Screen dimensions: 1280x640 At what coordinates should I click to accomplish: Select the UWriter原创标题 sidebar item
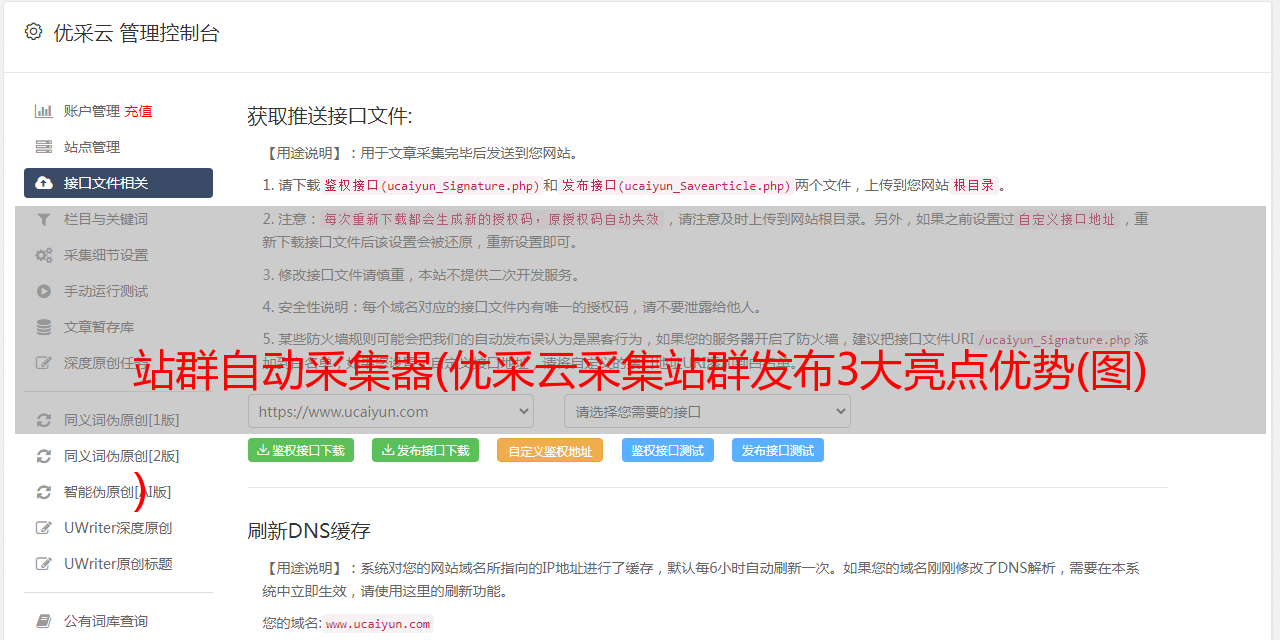(x=118, y=564)
